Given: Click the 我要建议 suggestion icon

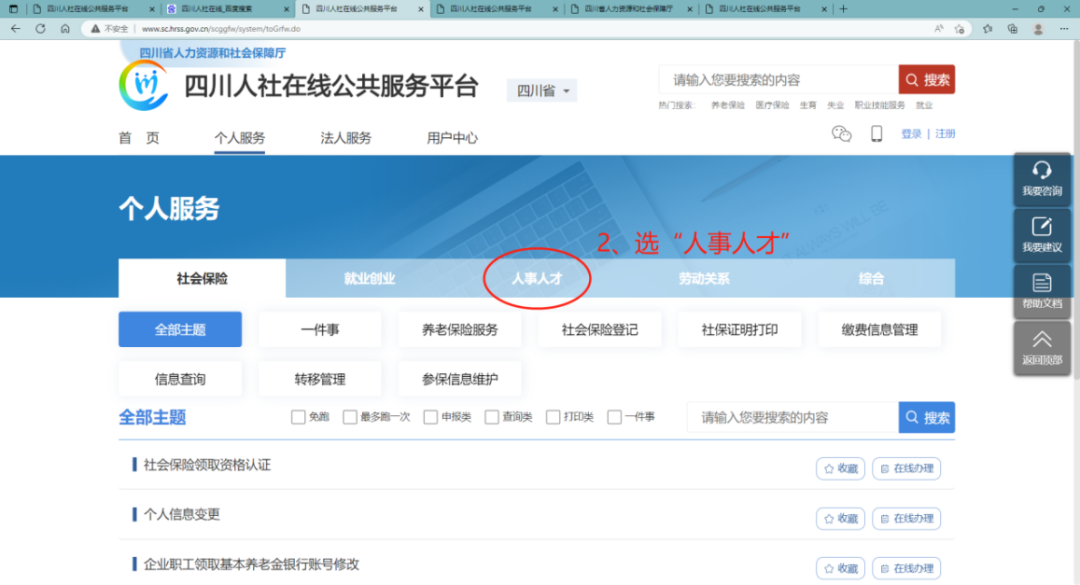Looking at the screenshot, I should click(x=1043, y=236).
